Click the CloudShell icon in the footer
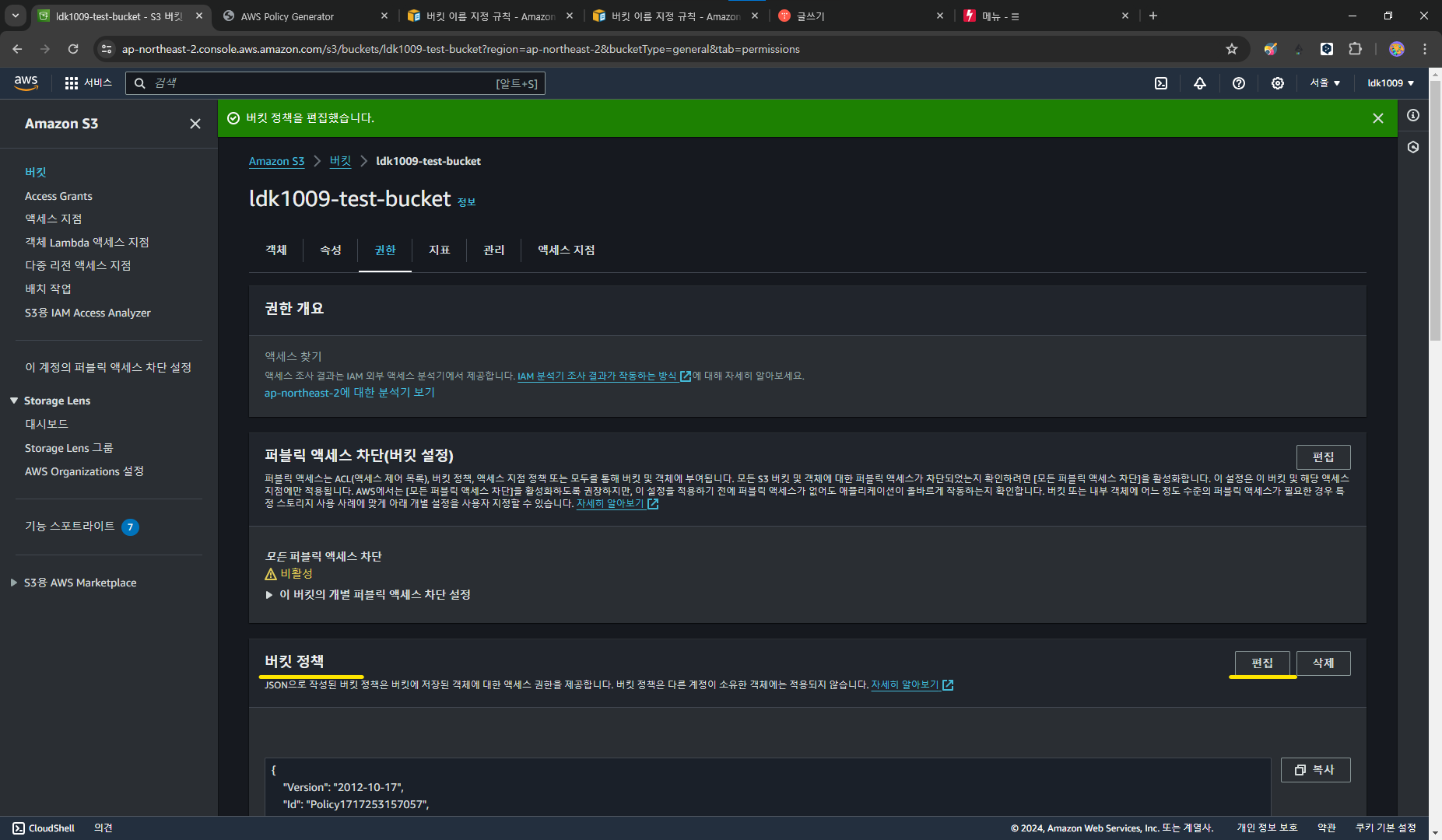The height and width of the screenshot is (840, 1442). (x=19, y=828)
